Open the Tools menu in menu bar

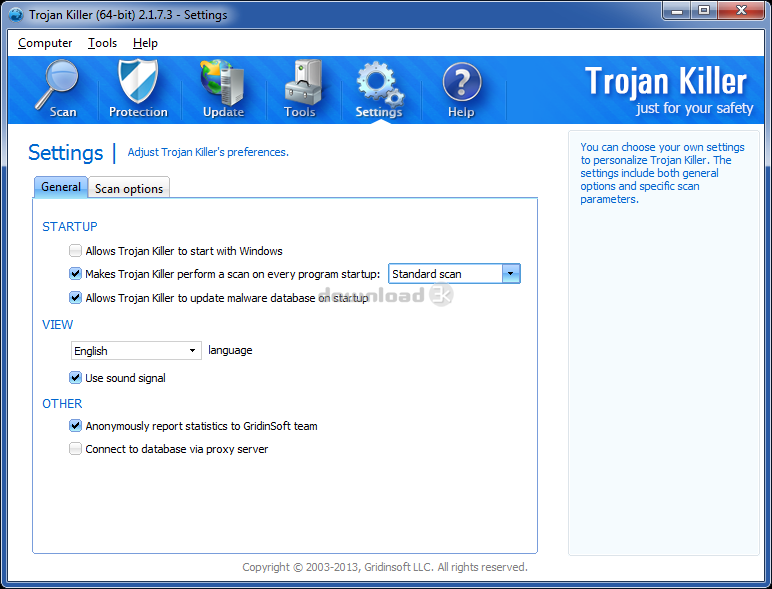point(102,43)
